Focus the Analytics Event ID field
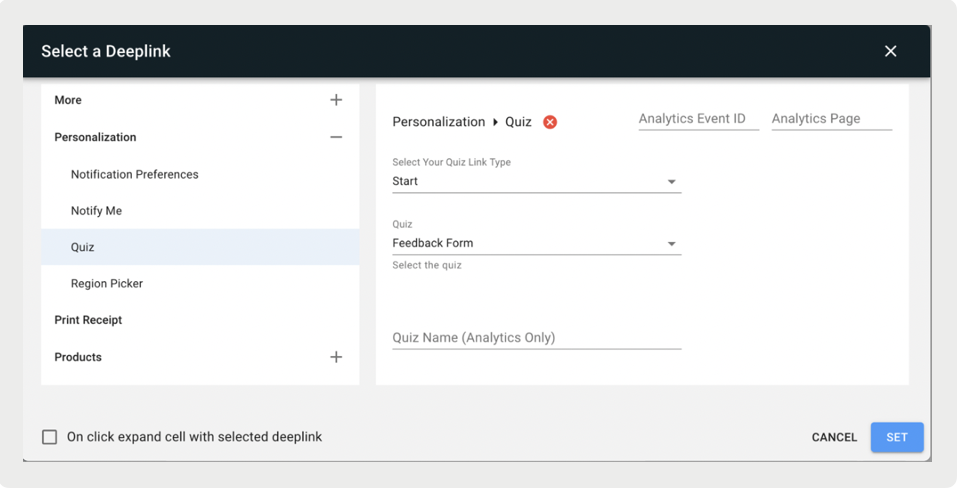Screen dimensions: 958x490 click(698, 119)
